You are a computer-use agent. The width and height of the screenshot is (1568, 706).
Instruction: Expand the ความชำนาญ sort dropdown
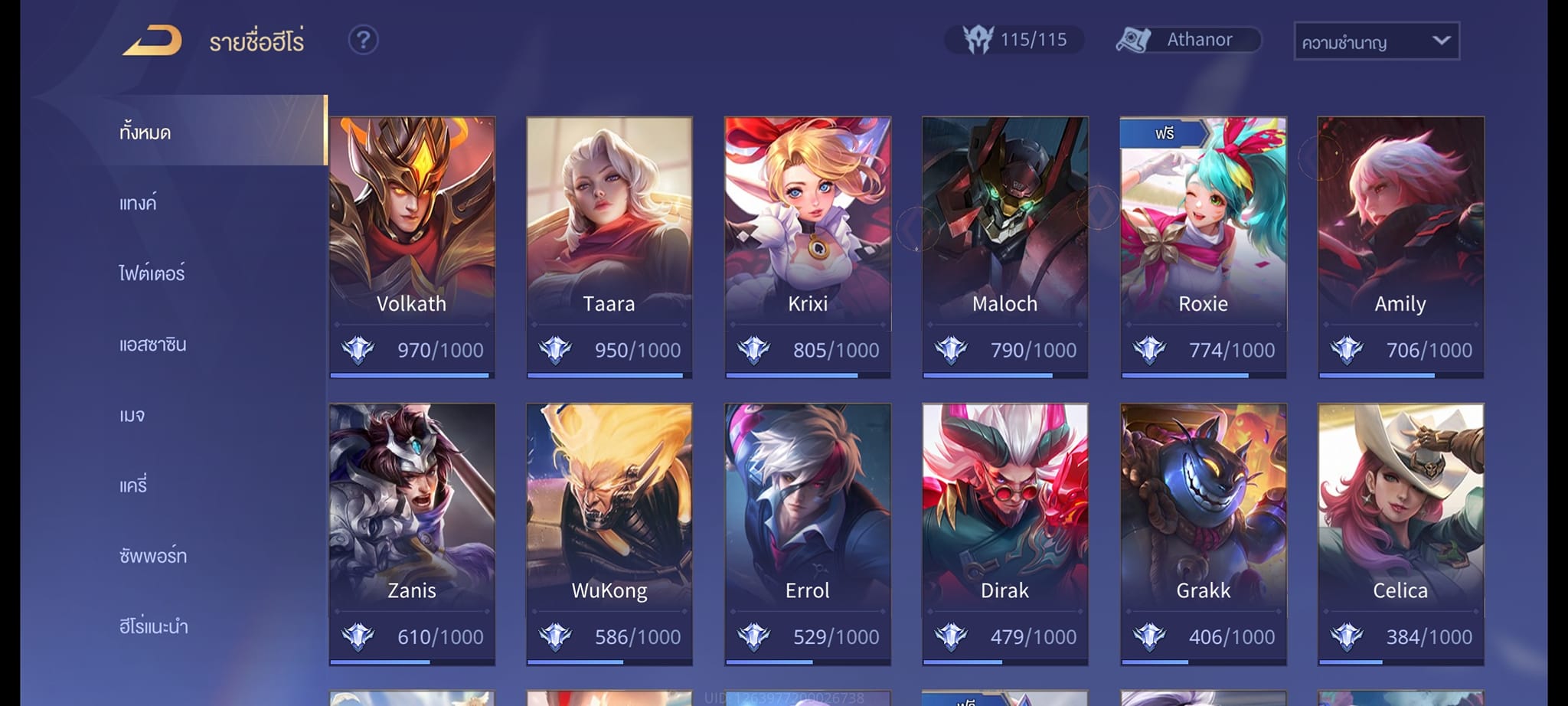pos(1376,41)
